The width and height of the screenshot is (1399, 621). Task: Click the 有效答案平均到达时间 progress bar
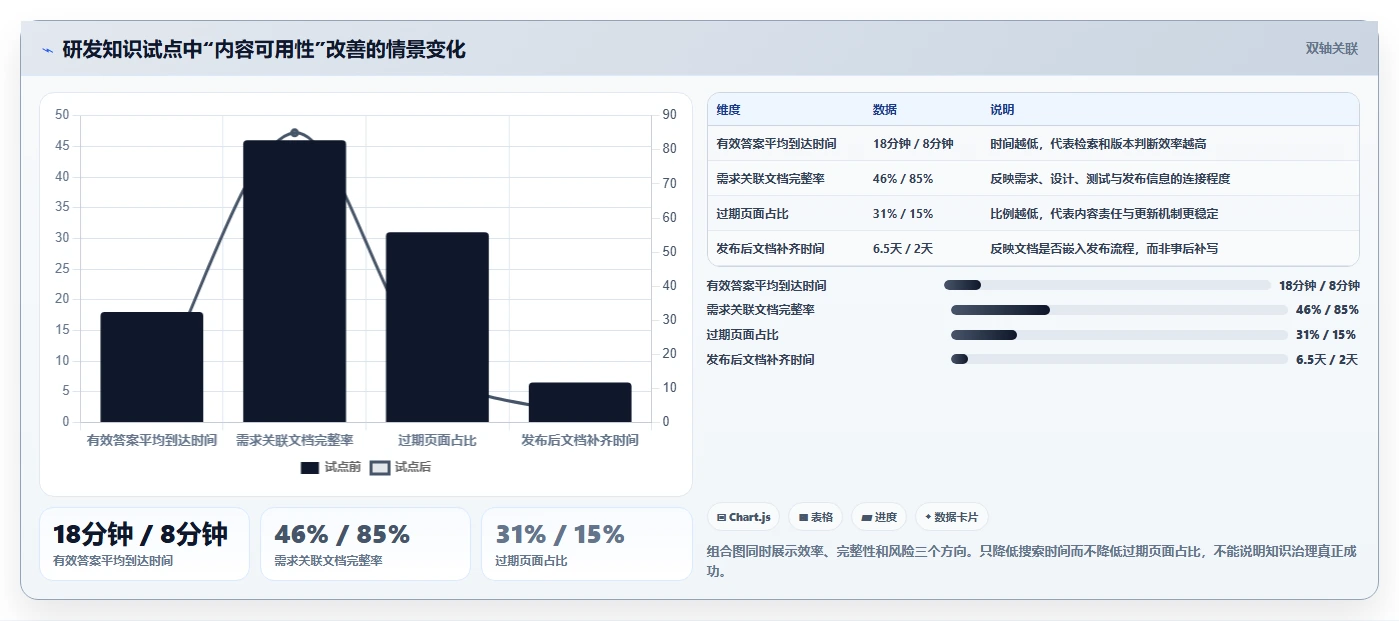[x=1107, y=285]
